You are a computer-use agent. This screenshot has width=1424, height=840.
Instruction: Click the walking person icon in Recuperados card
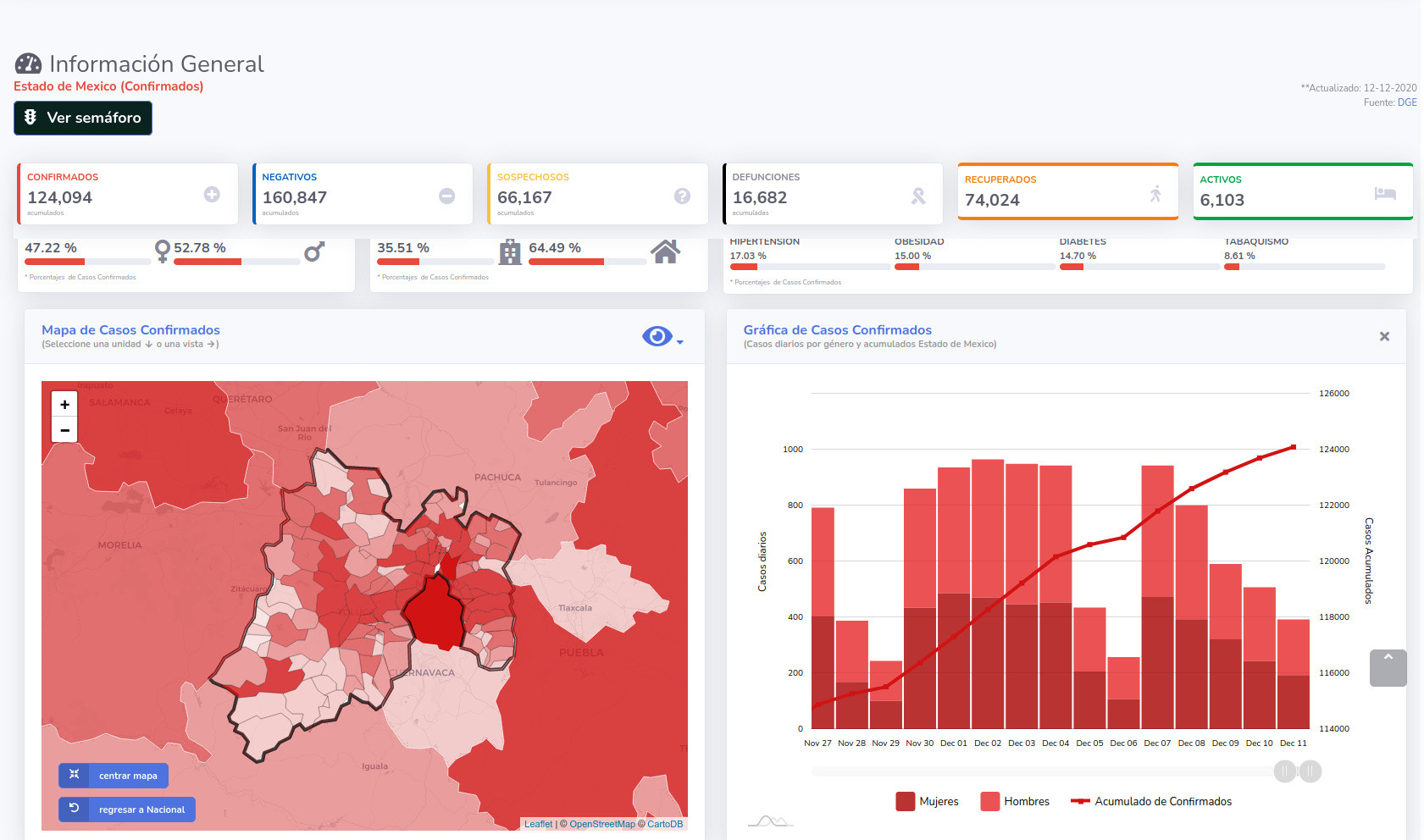pyautogui.click(x=1155, y=194)
